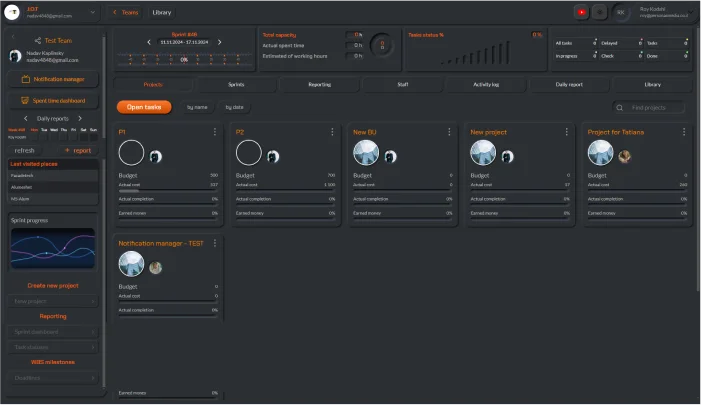This screenshot has width=701, height=405.
Task: Expand the Deadlines entry
Action: coord(53,378)
